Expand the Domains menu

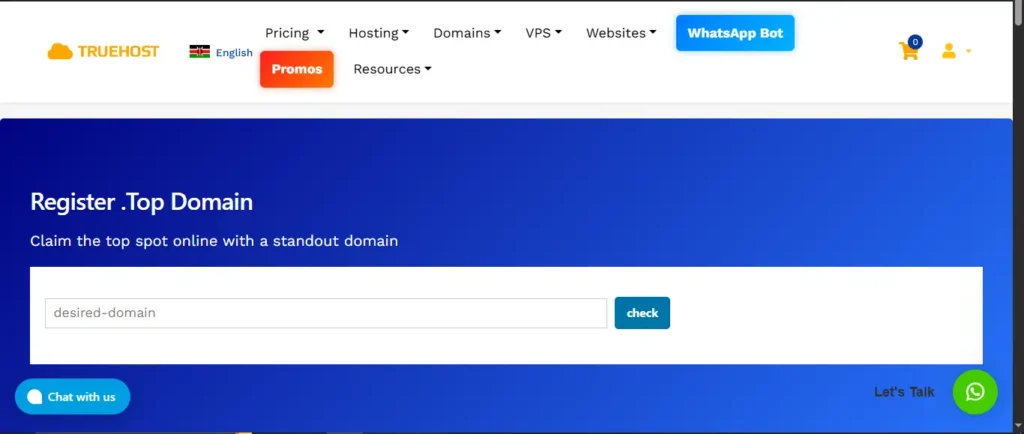tap(467, 33)
